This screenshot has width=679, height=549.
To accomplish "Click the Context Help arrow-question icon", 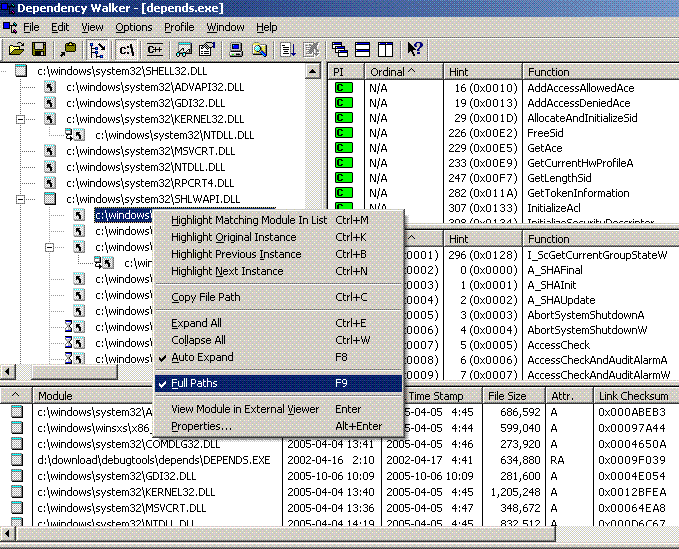I will 414,49.
